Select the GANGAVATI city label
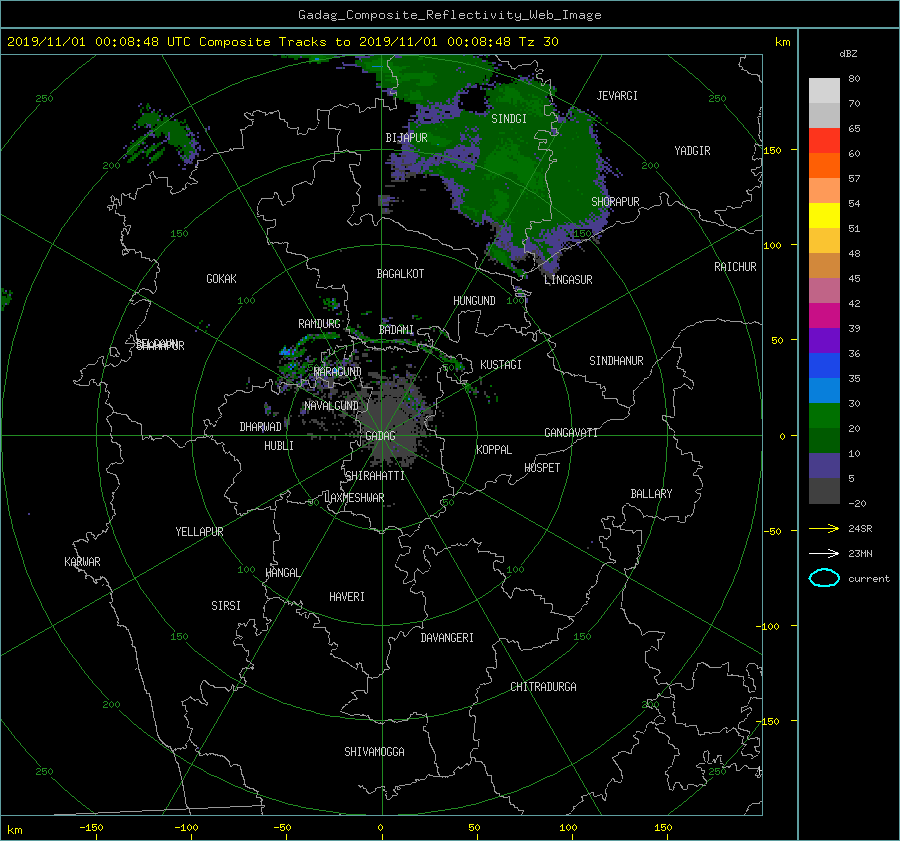 click(571, 433)
